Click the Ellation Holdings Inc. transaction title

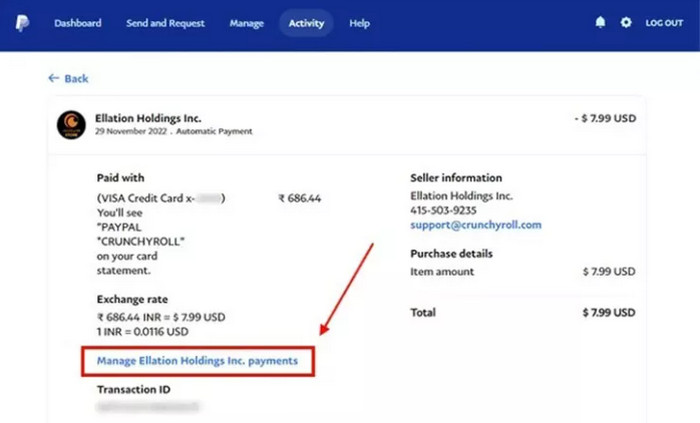tap(147, 118)
